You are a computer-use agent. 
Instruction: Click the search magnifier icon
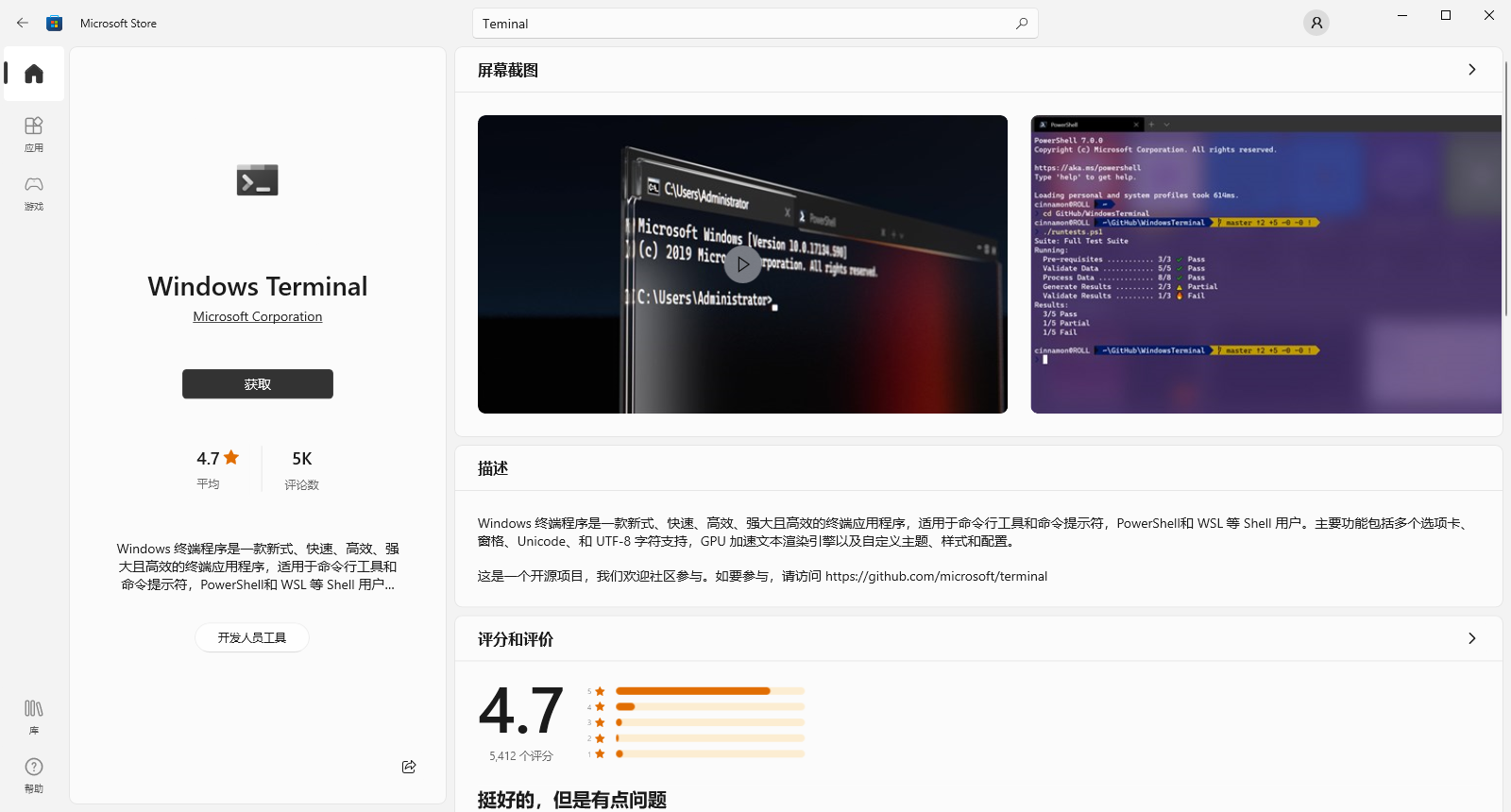[x=1021, y=24]
